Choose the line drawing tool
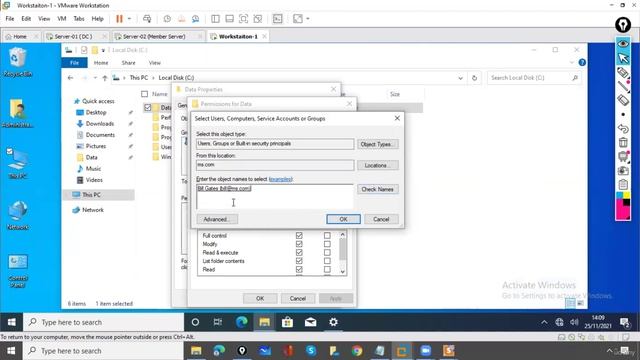The width and height of the screenshot is (640, 360). click(x=623, y=87)
